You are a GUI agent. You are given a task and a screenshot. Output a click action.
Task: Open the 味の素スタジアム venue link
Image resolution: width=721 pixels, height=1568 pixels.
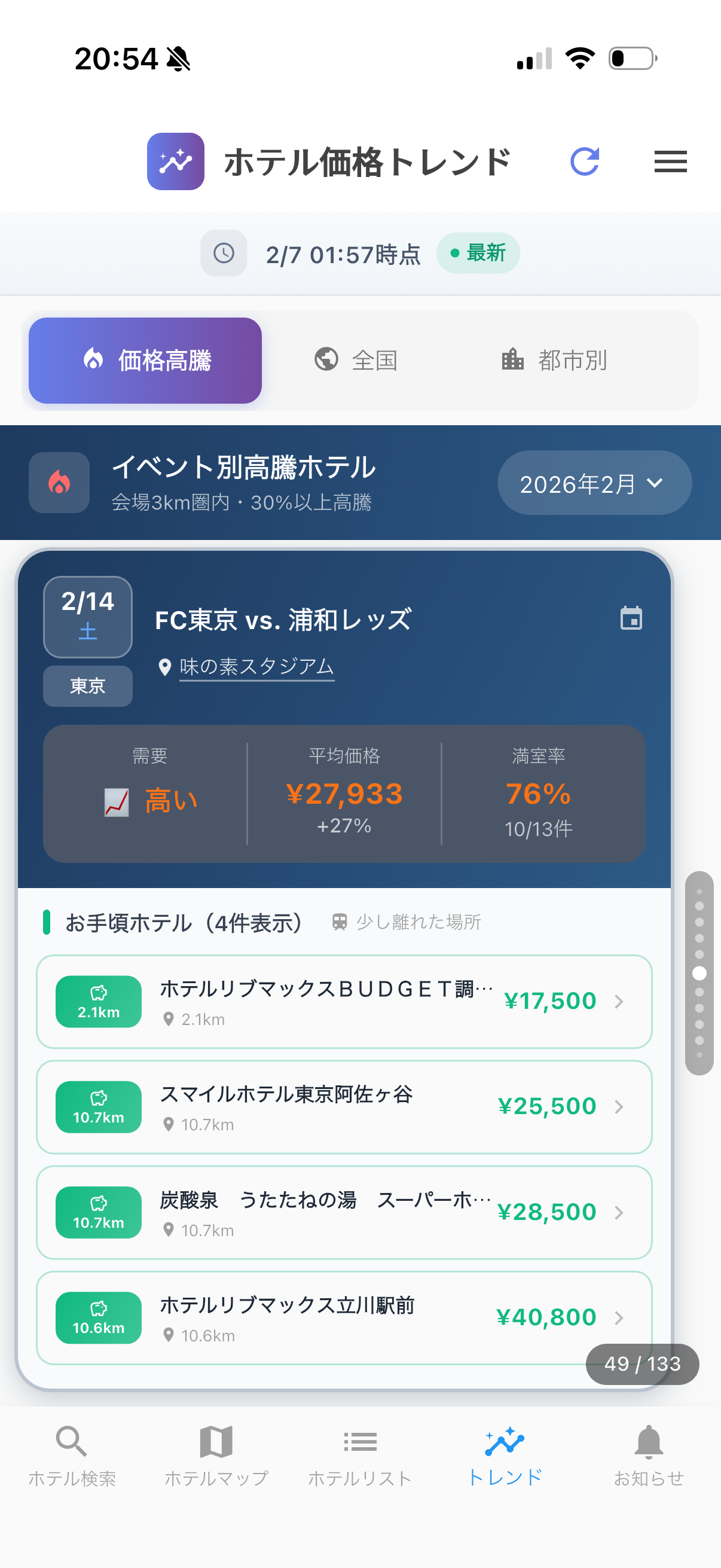point(255,666)
